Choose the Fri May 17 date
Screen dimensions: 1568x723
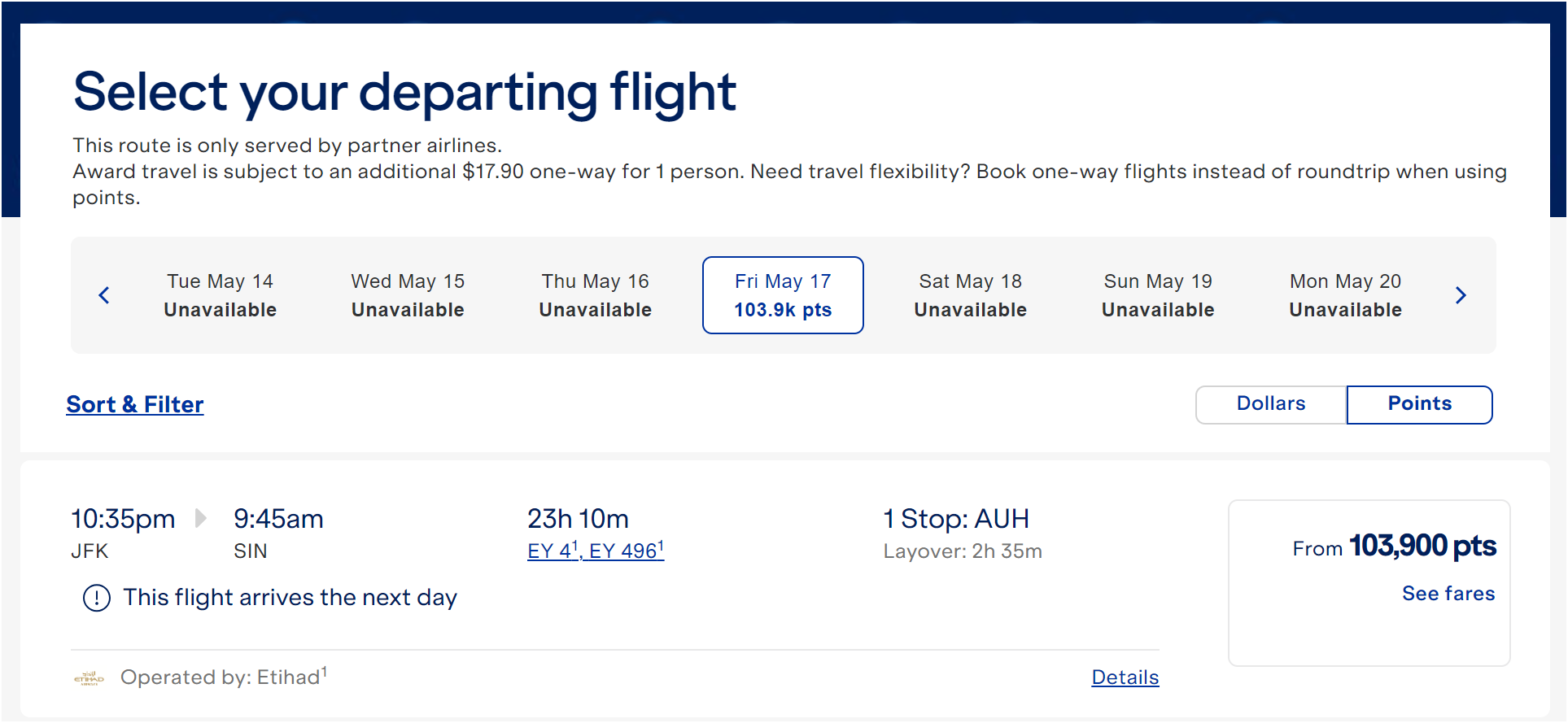pyautogui.click(x=782, y=295)
